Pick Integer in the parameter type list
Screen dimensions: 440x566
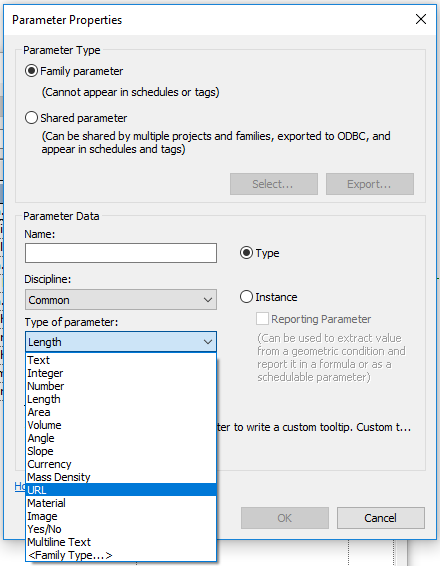[x=121, y=373]
